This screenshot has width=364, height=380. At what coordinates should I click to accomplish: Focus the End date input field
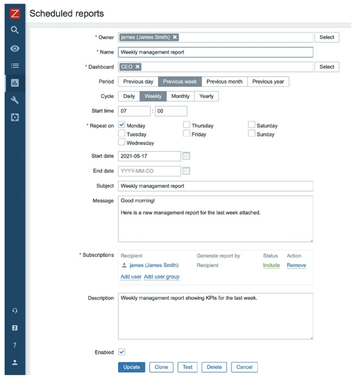pos(149,171)
